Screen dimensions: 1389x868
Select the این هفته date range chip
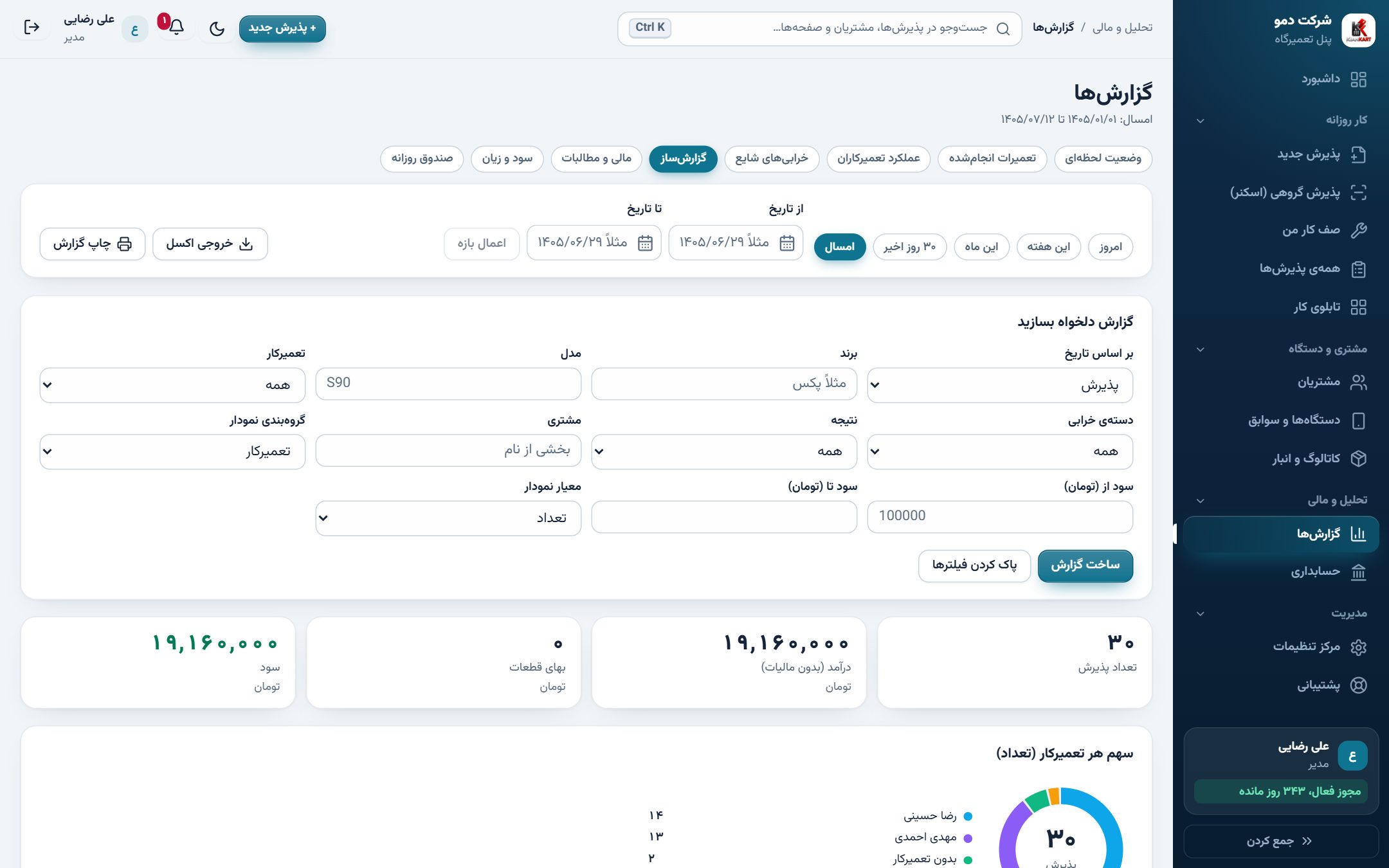pyautogui.click(x=1048, y=247)
